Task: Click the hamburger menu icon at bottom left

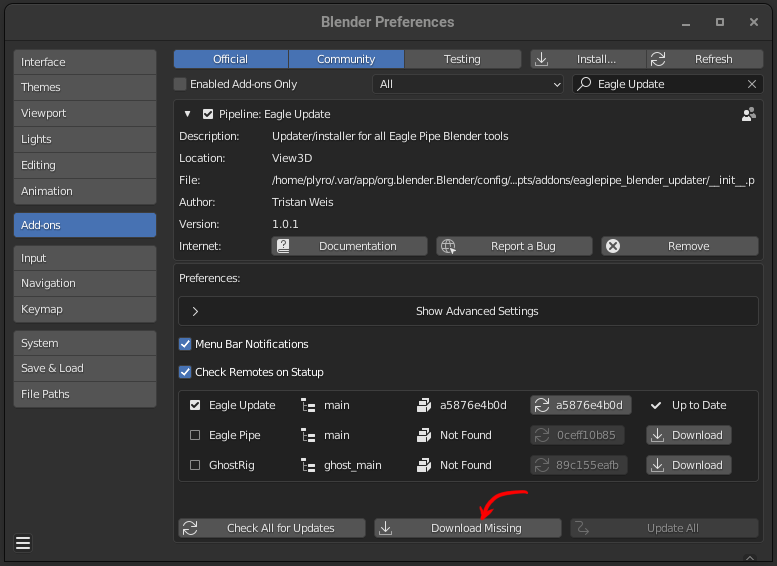Action: click(23, 543)
